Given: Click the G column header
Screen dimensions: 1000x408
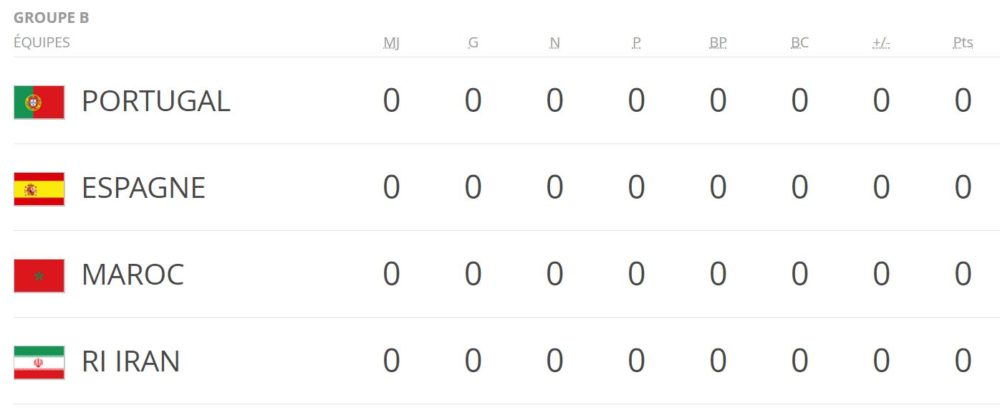Looking at the screenshot, I should pyautogui.click(x=473, y=43).
